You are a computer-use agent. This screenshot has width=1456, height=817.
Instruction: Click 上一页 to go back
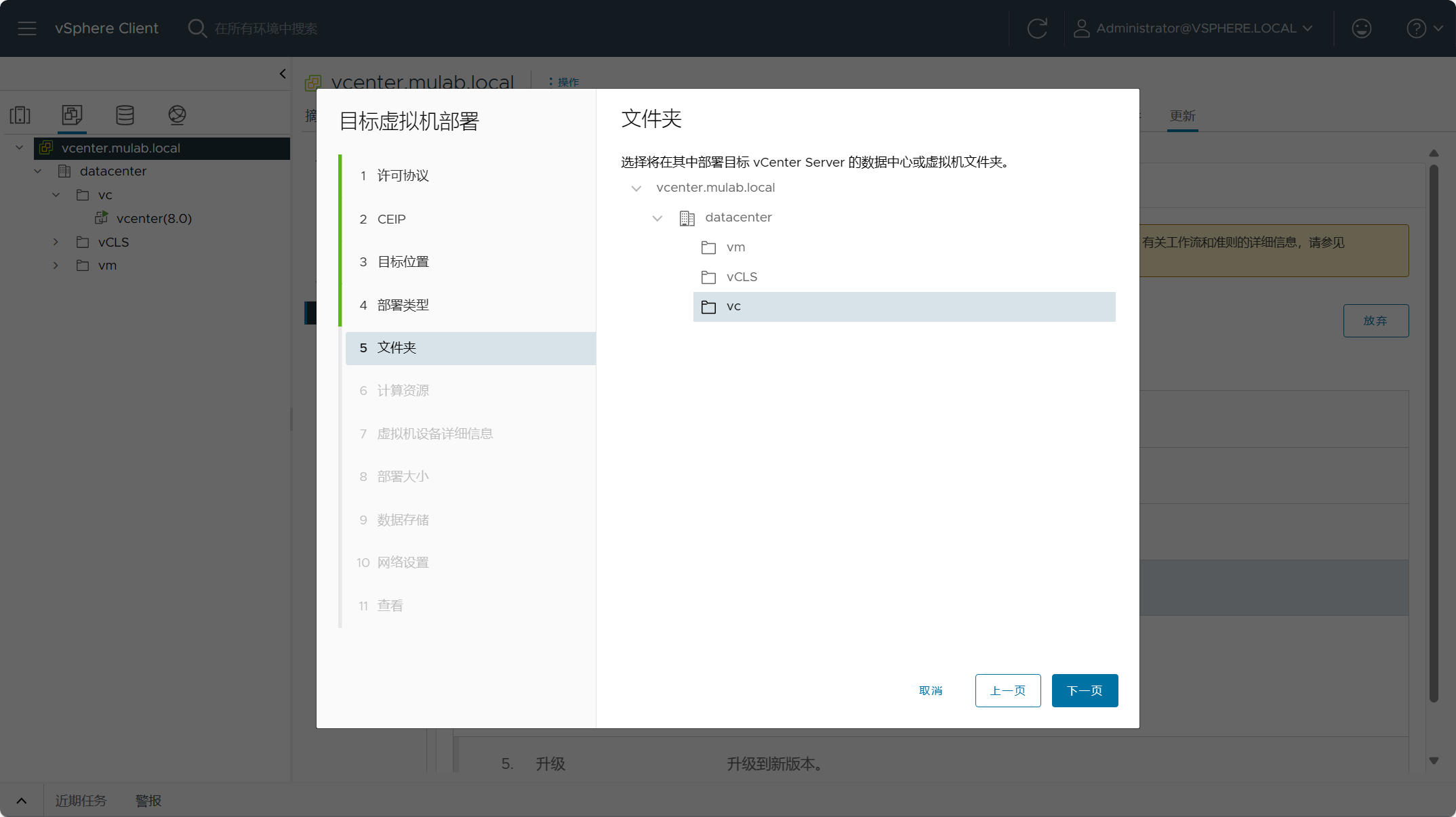(x=1008, y=690)
